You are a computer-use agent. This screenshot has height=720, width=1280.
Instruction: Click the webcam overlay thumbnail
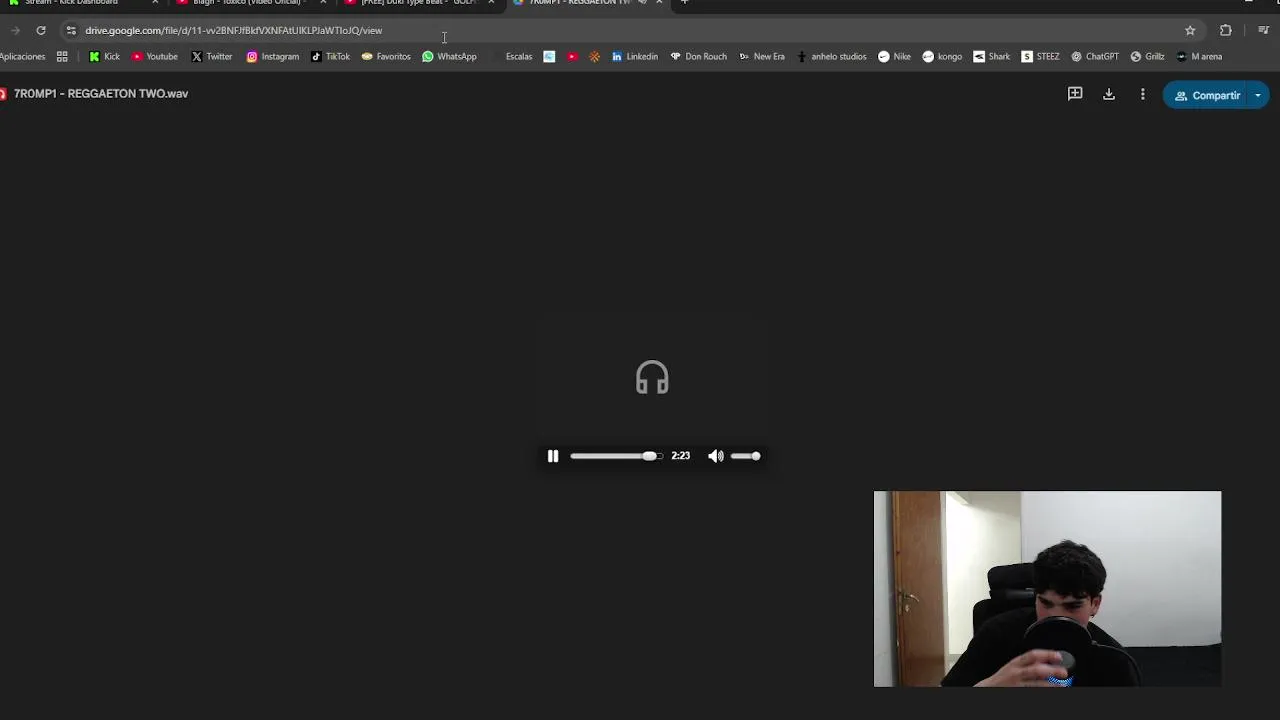pos(1047,589)
